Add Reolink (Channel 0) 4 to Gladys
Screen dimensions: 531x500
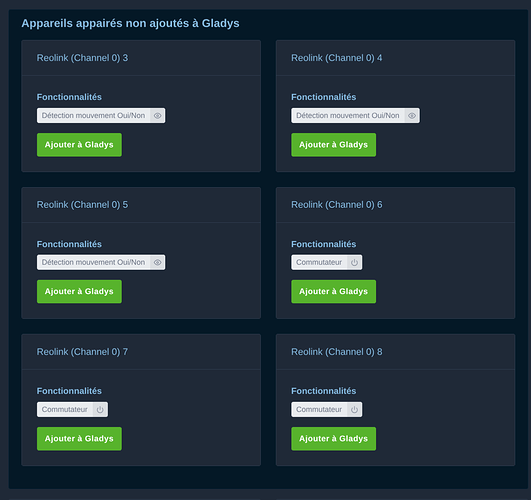click(x=334, y=145)
